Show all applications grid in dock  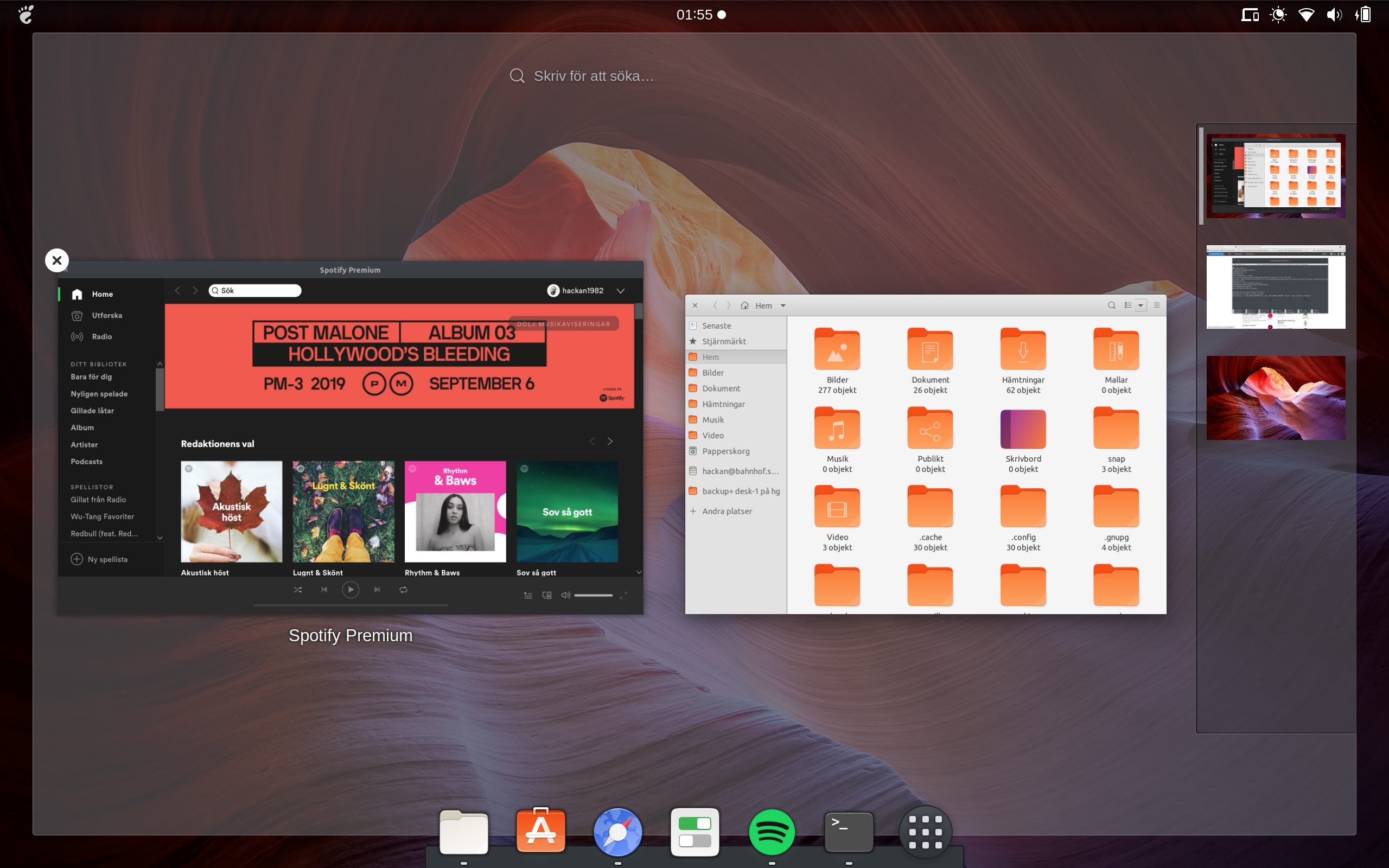(x=925, y=832)
